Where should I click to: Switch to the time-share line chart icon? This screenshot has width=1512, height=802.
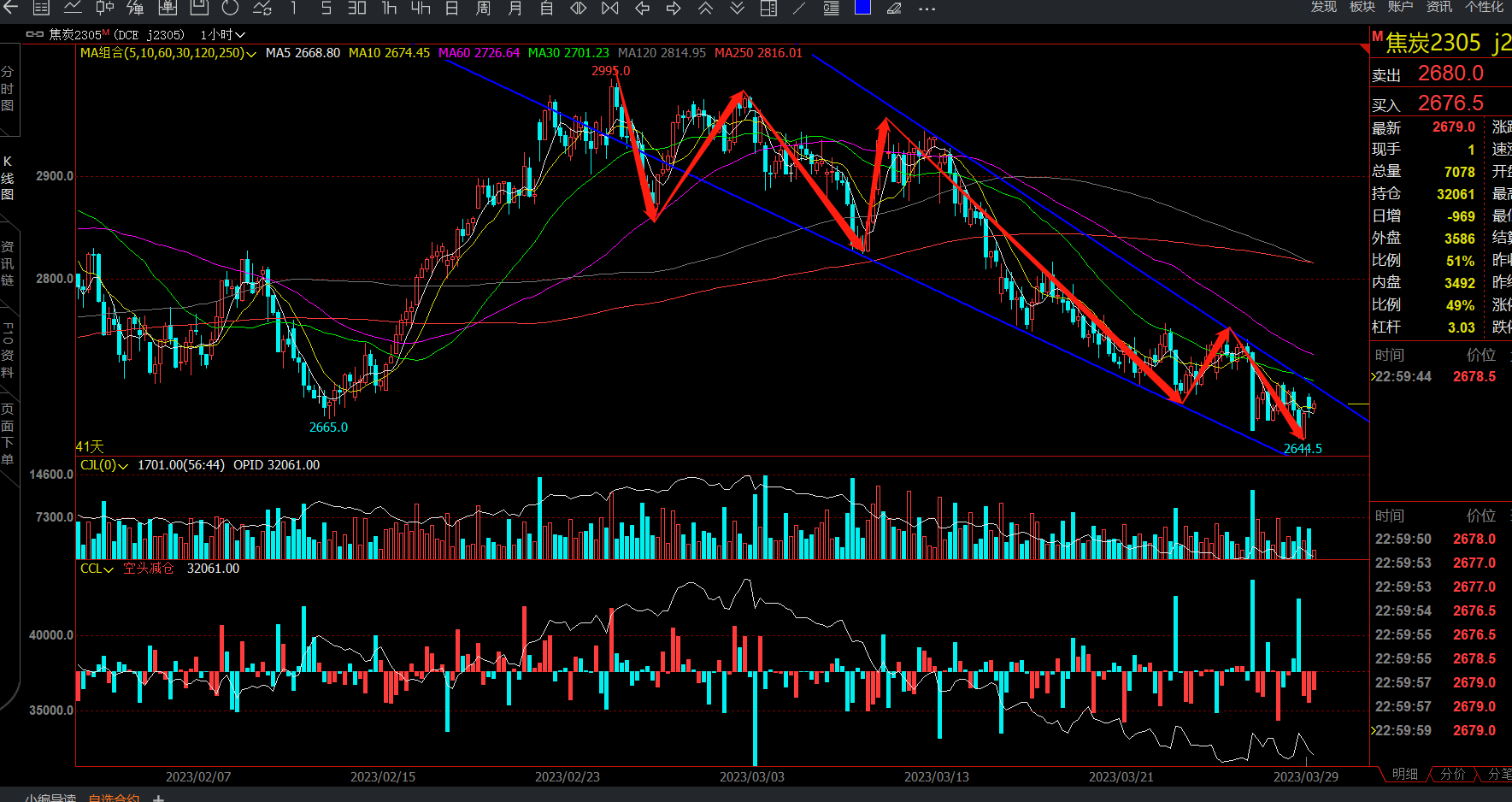(x=73, y=8)
